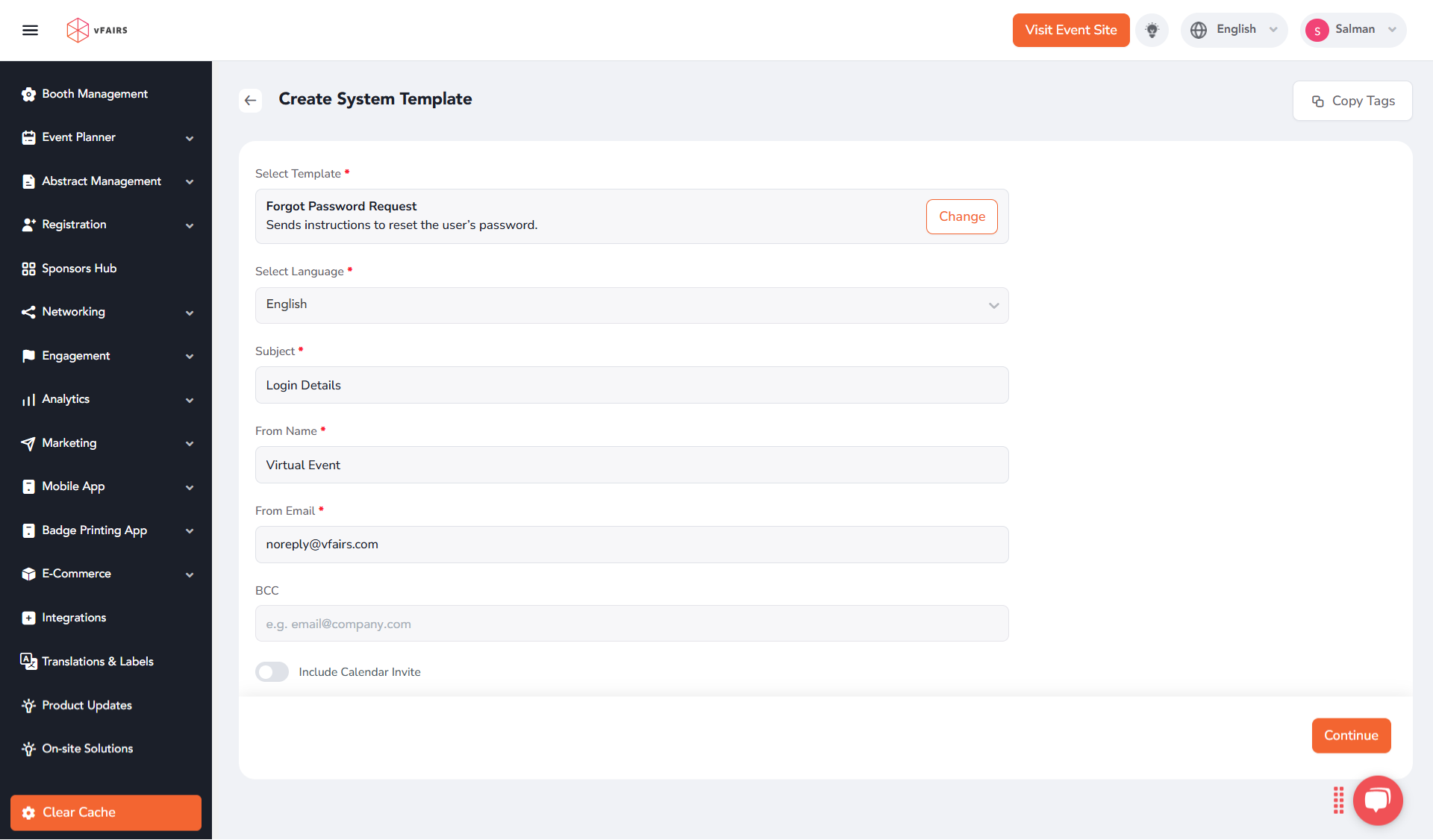
Task: Open the hamburger sidebar menu
Action: [x=31, y=30]
